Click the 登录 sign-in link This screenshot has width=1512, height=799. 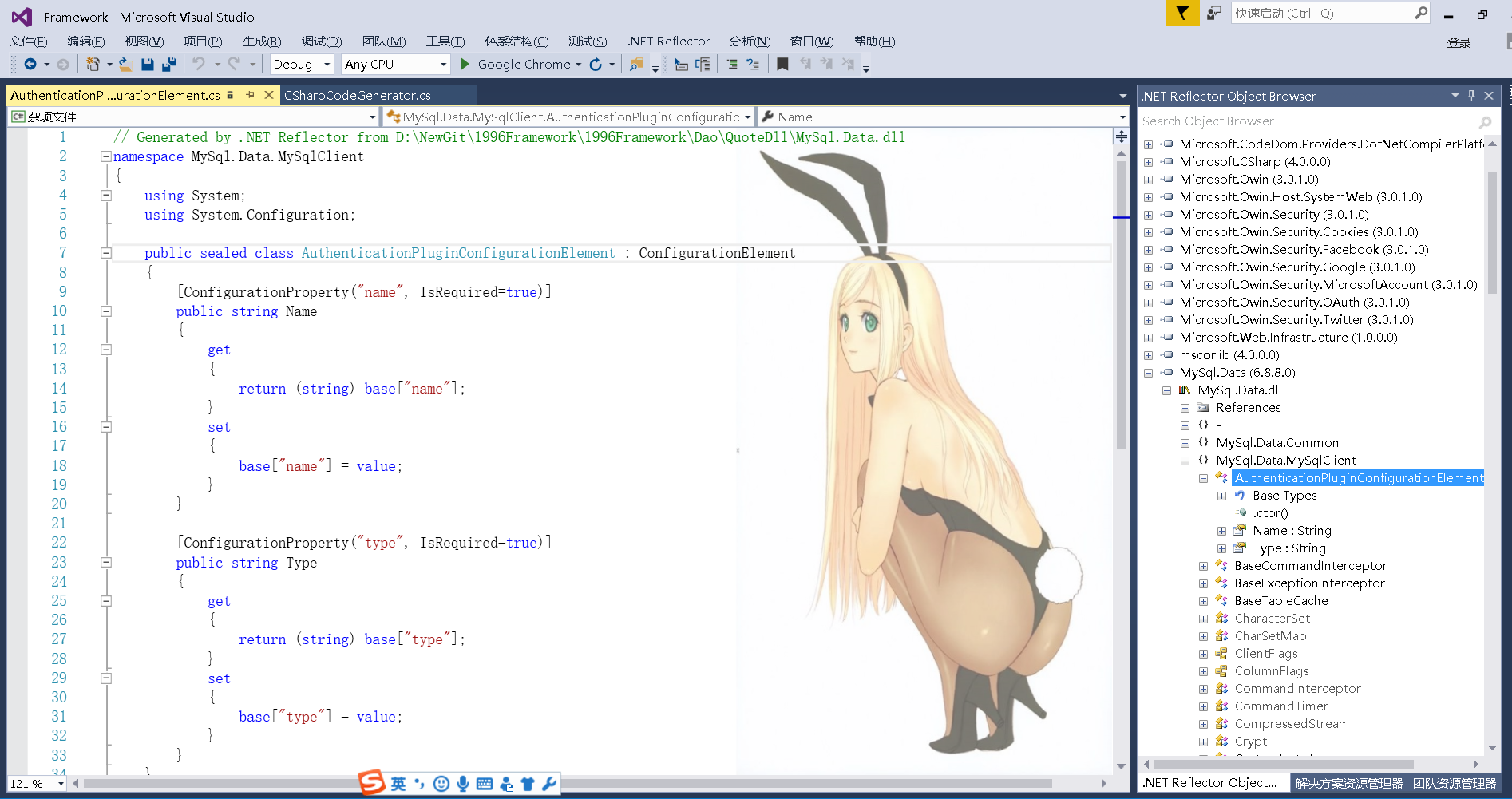tap(1459, 42)
